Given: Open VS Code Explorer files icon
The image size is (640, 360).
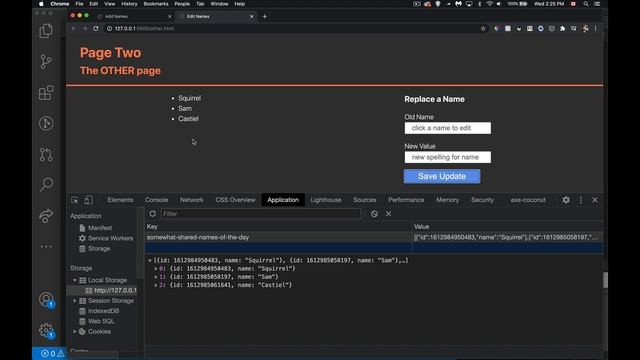Looking at the screenshot, I should tap(46, 31).
